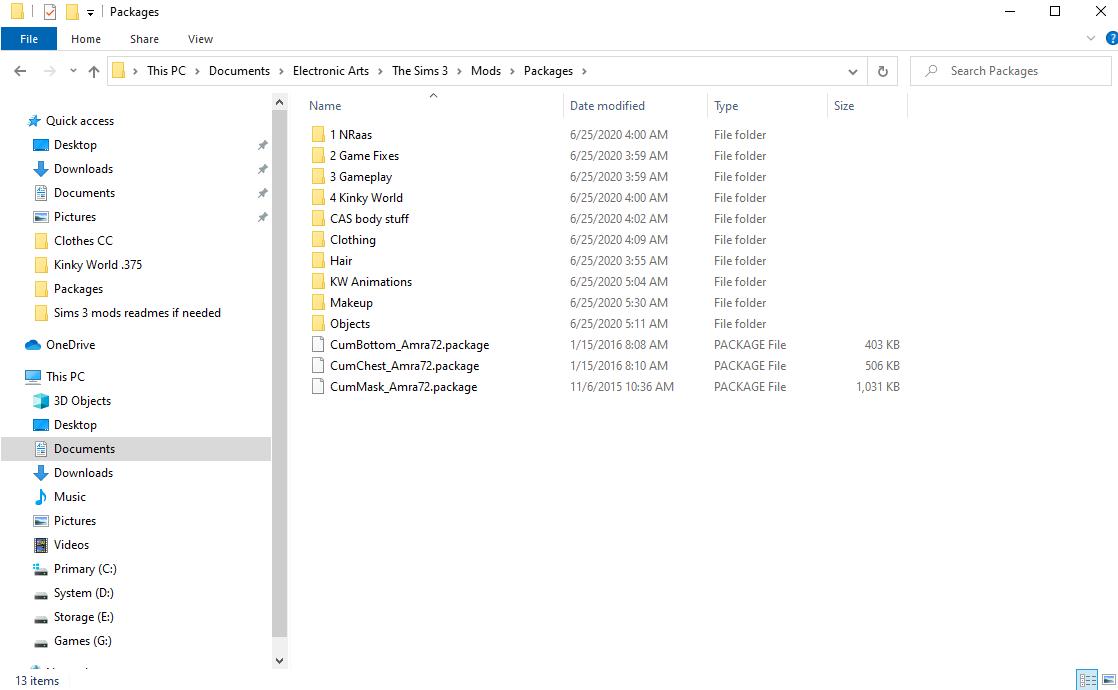Open Downloads under This PC
Viewport: 1118px width, 690px height.
(x=83, y=473)
